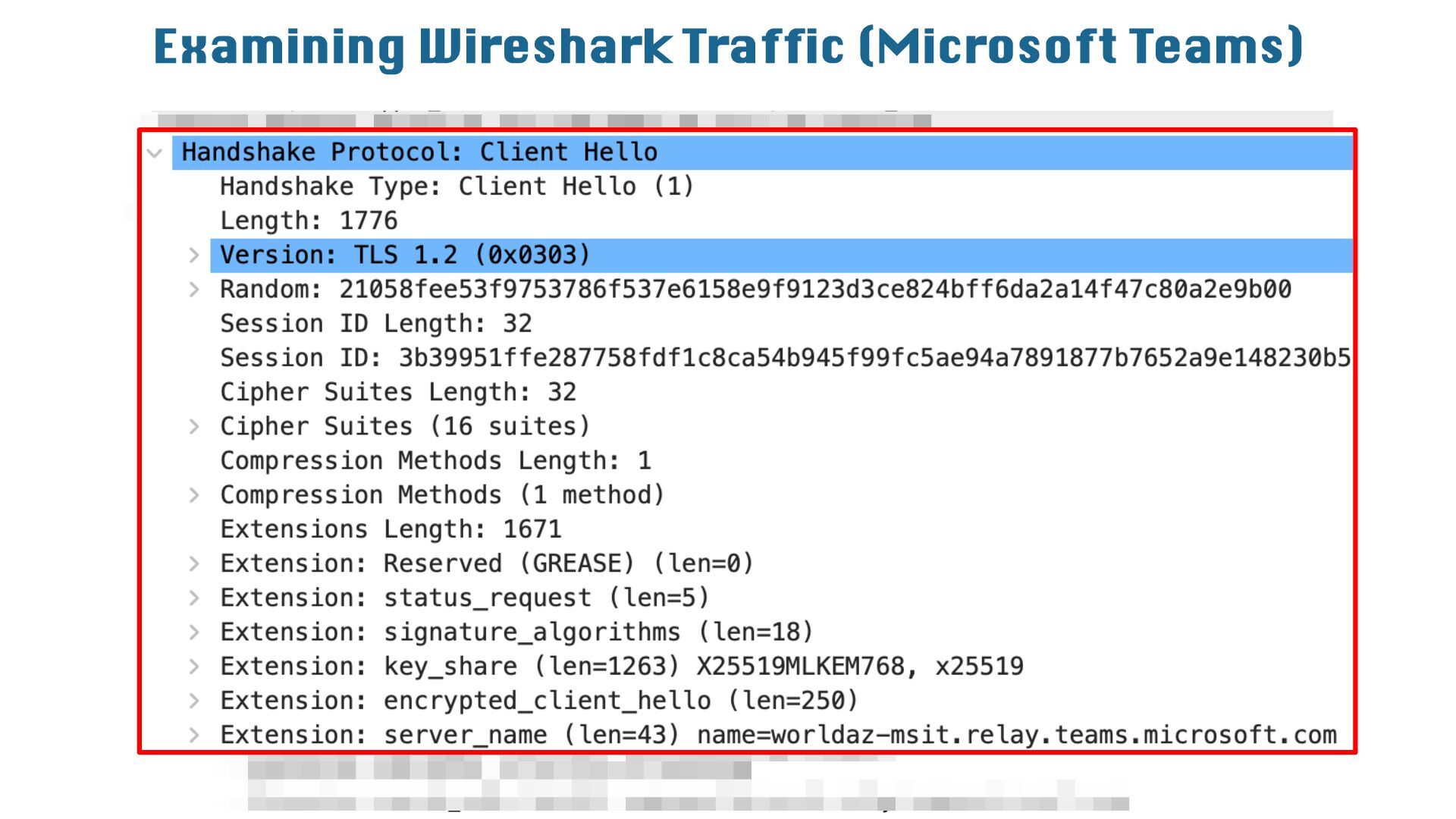Expand the status_request extension

coord(194,598)
